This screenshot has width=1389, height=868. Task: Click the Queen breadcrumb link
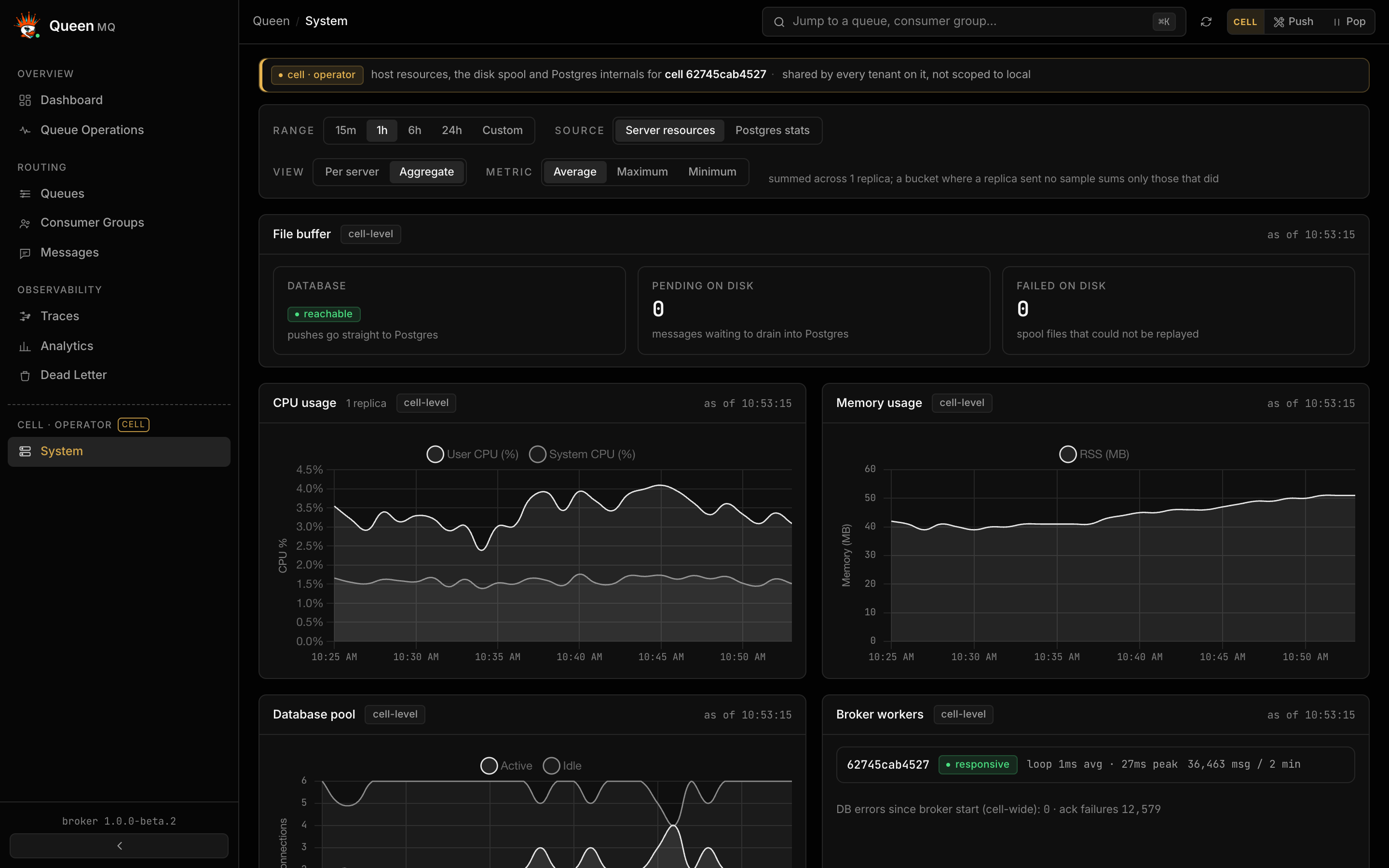coord(271,21)
